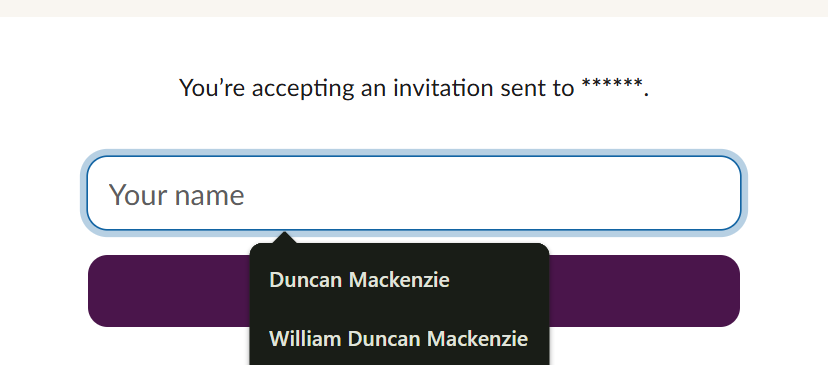Choose William Duncan Mackenzie from suggestions
Screen dimensions: 828x365
[x=399, y=338]
